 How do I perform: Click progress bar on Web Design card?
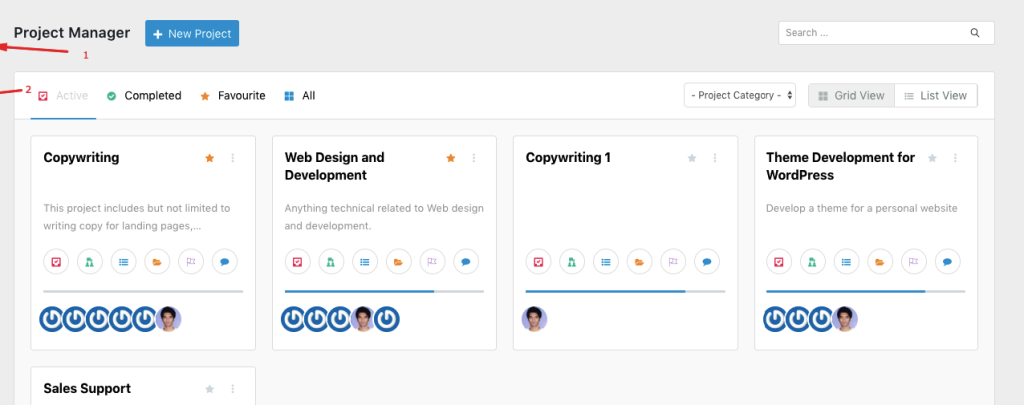tap(385, 291)
